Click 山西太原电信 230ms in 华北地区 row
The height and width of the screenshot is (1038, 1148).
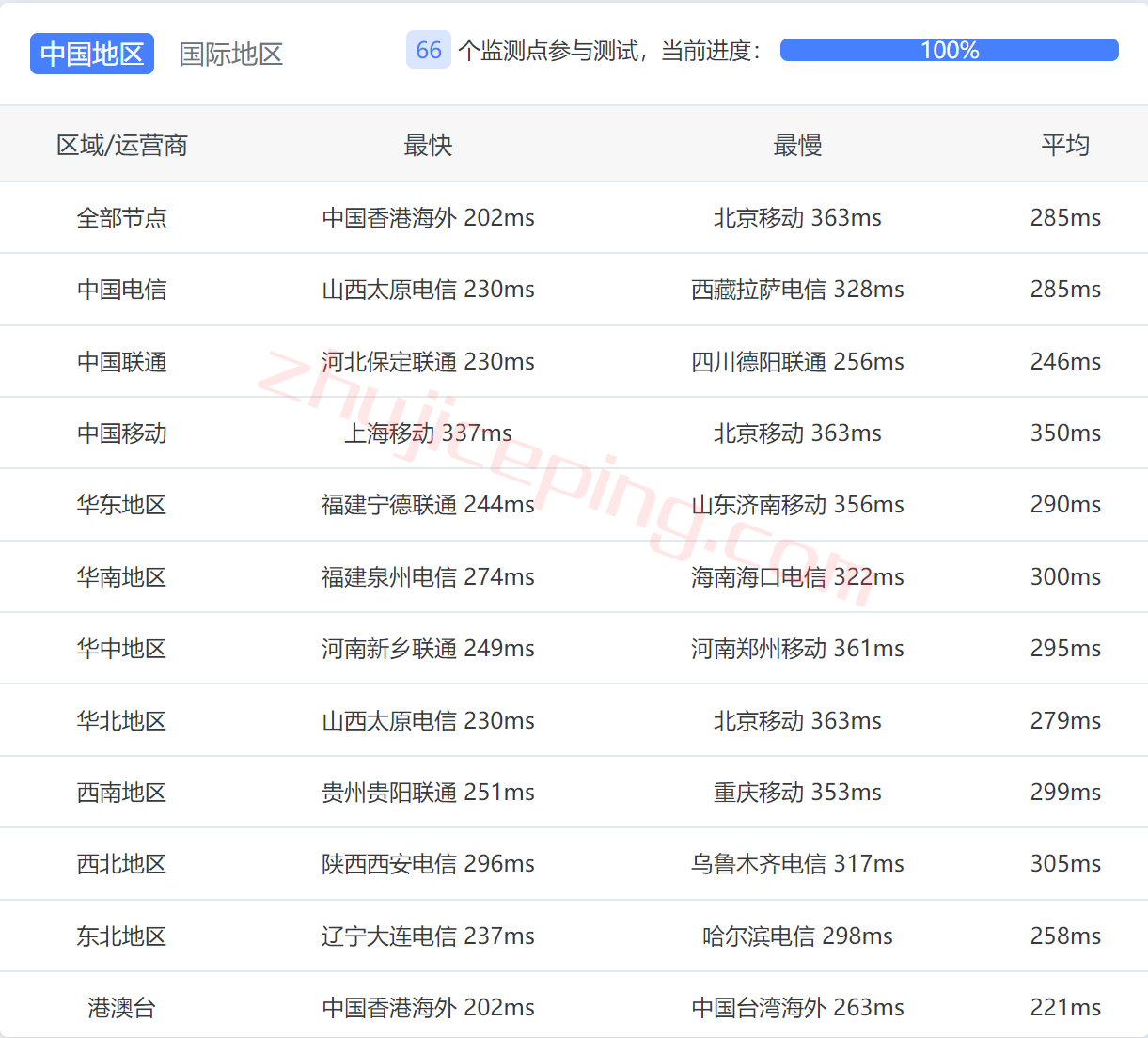pos(428,721)
